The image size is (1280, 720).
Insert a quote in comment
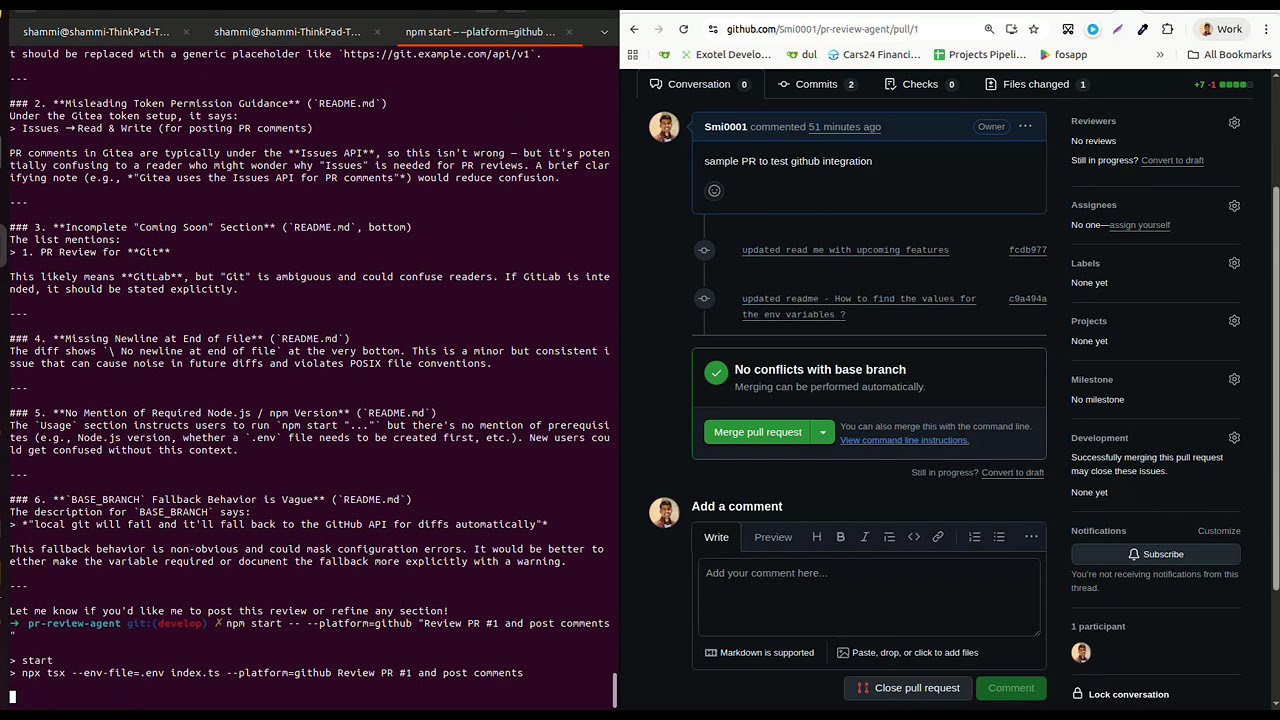[x=889, y=537]
